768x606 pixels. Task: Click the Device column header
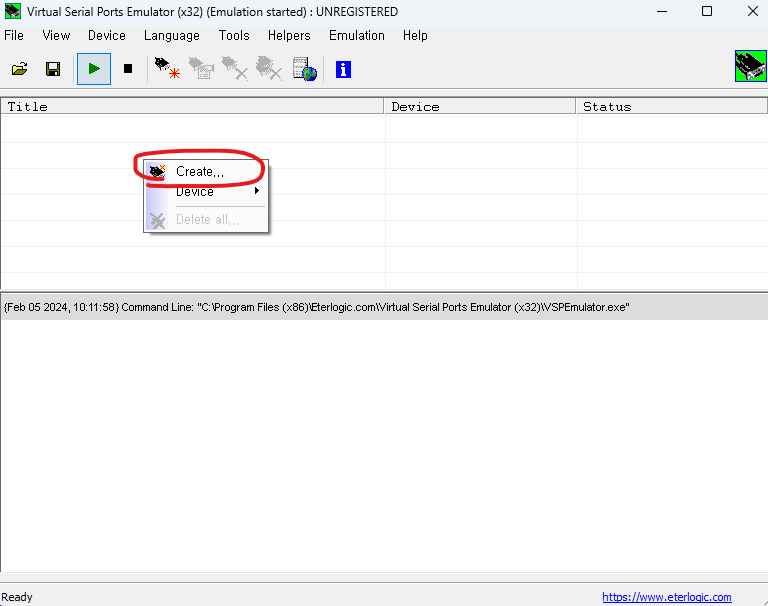tap(480, 106)
